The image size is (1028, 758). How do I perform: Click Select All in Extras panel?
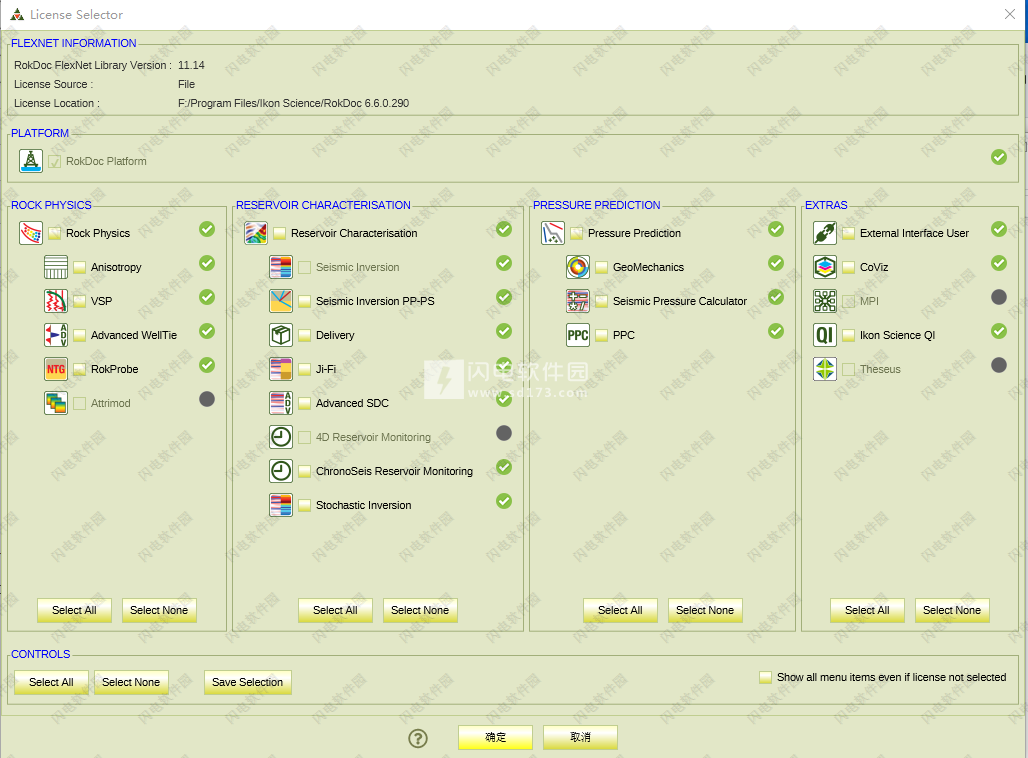pyautogui.click(x=867, y=610)
